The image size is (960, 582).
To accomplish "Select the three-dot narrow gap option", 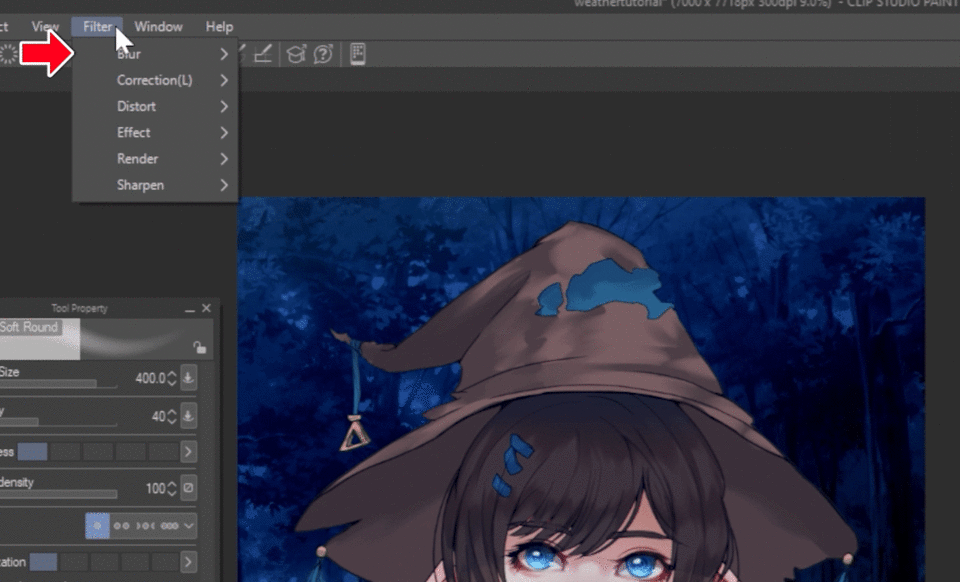I will point(169,526).
